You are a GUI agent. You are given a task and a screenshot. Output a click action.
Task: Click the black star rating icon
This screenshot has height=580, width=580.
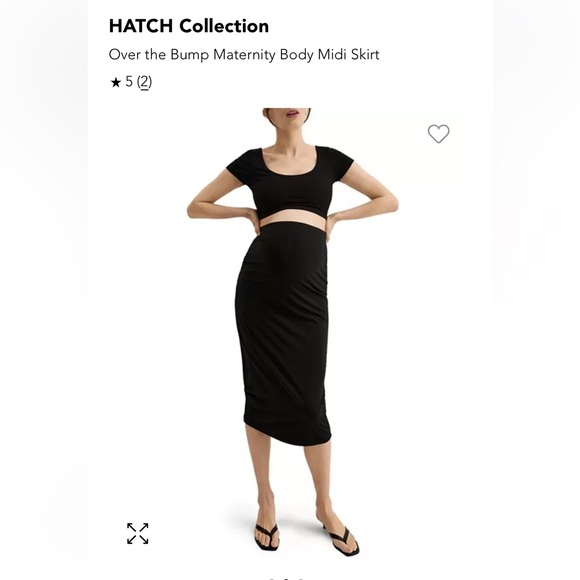click(116, 82)
